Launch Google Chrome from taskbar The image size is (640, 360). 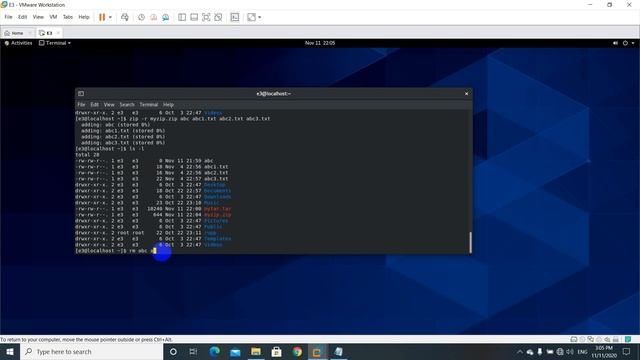(297, 351)
